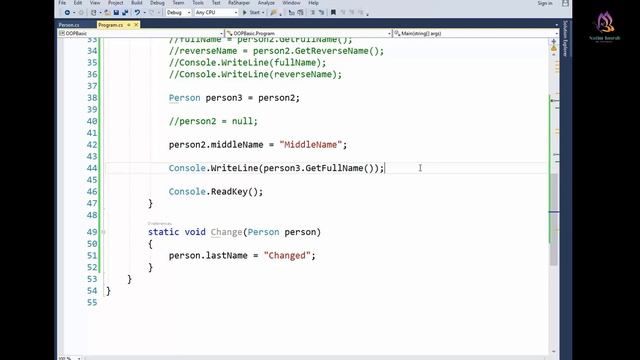Click the references CodeLens above Change method

pyautogui.click(x=160, y=223)
